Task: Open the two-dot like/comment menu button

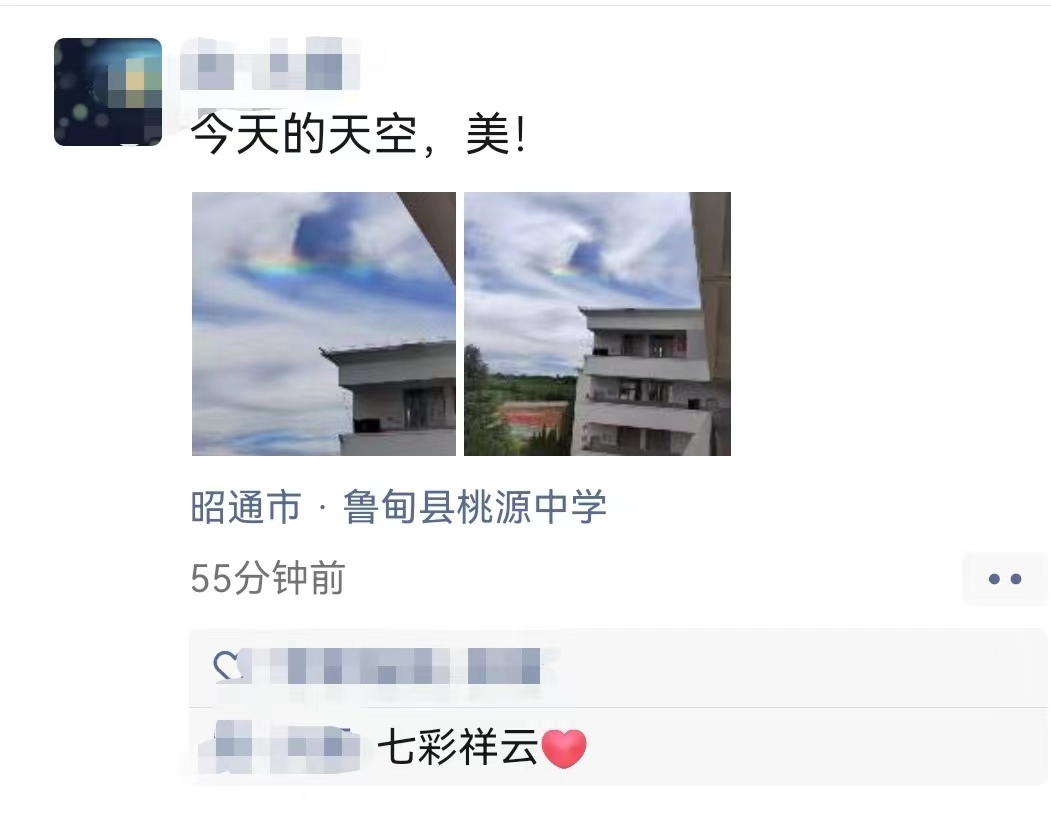Action: pyautogui.click(x=1005, y=579)
